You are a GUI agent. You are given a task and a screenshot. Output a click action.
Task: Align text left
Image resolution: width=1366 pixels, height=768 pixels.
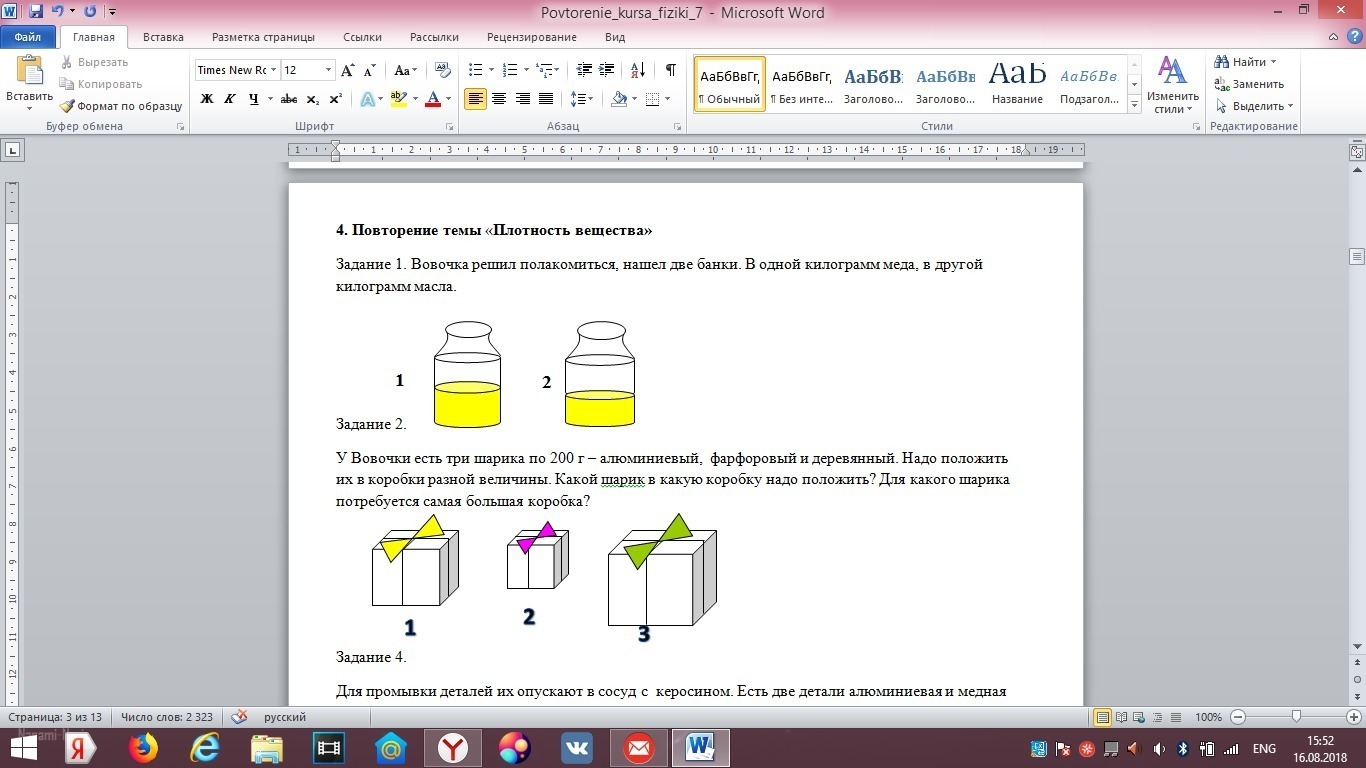tap(475, 99)
